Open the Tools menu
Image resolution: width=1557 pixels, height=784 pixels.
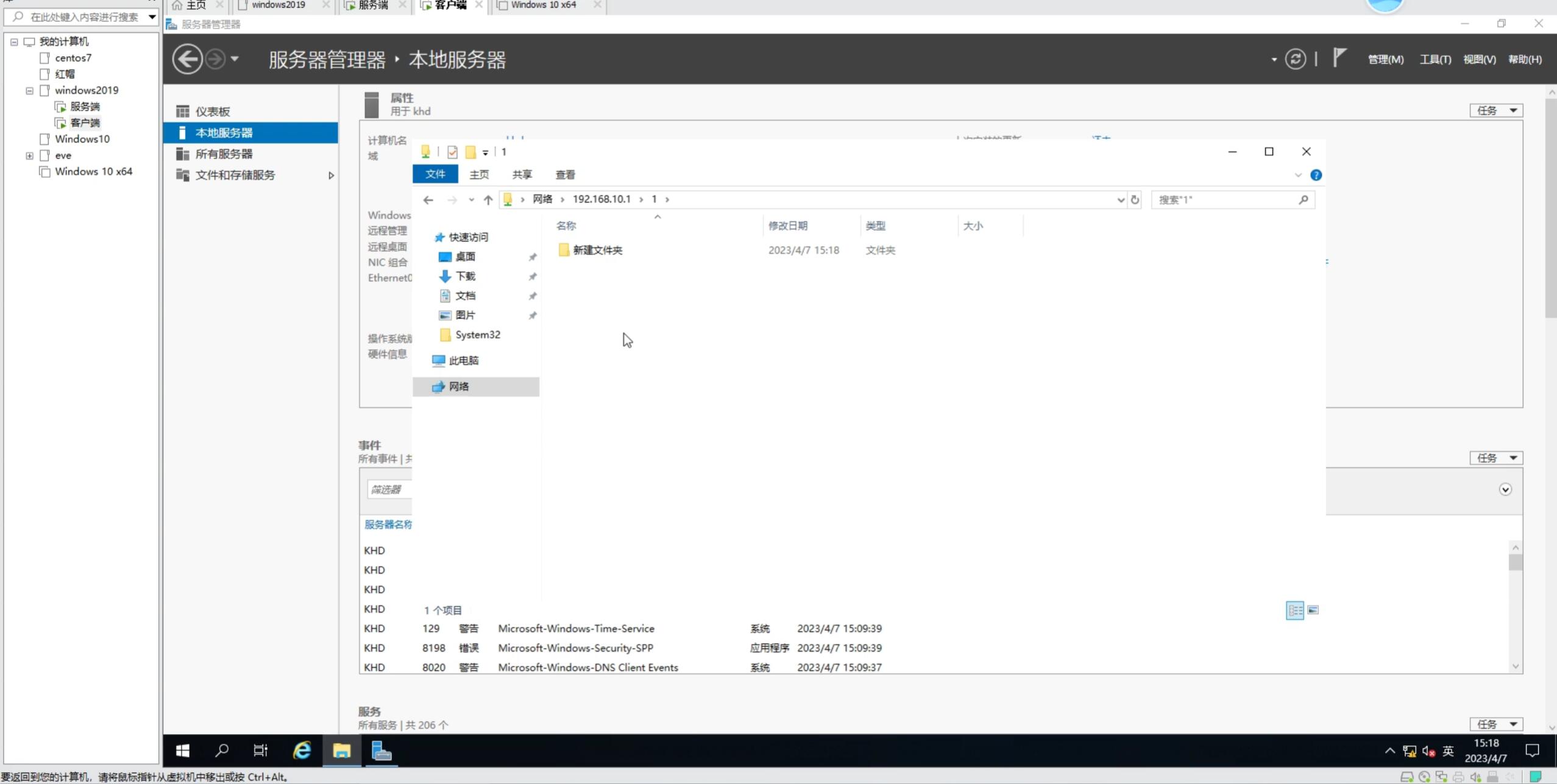pos(1435,60)
